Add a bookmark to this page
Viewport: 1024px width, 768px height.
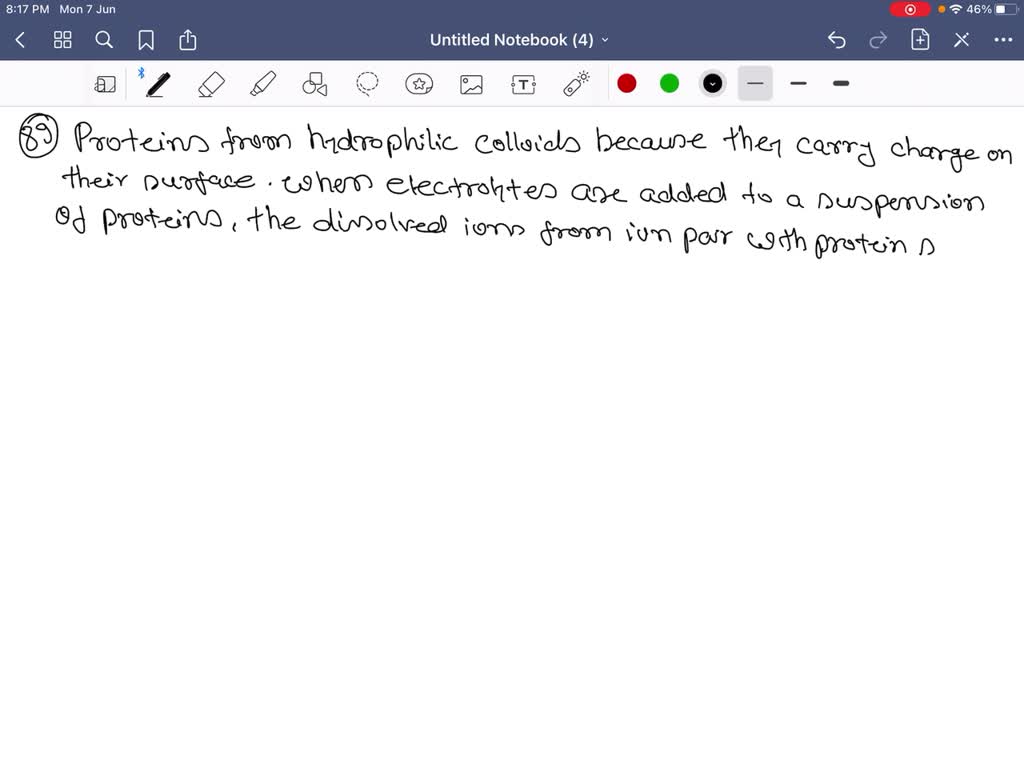[146, 40]
